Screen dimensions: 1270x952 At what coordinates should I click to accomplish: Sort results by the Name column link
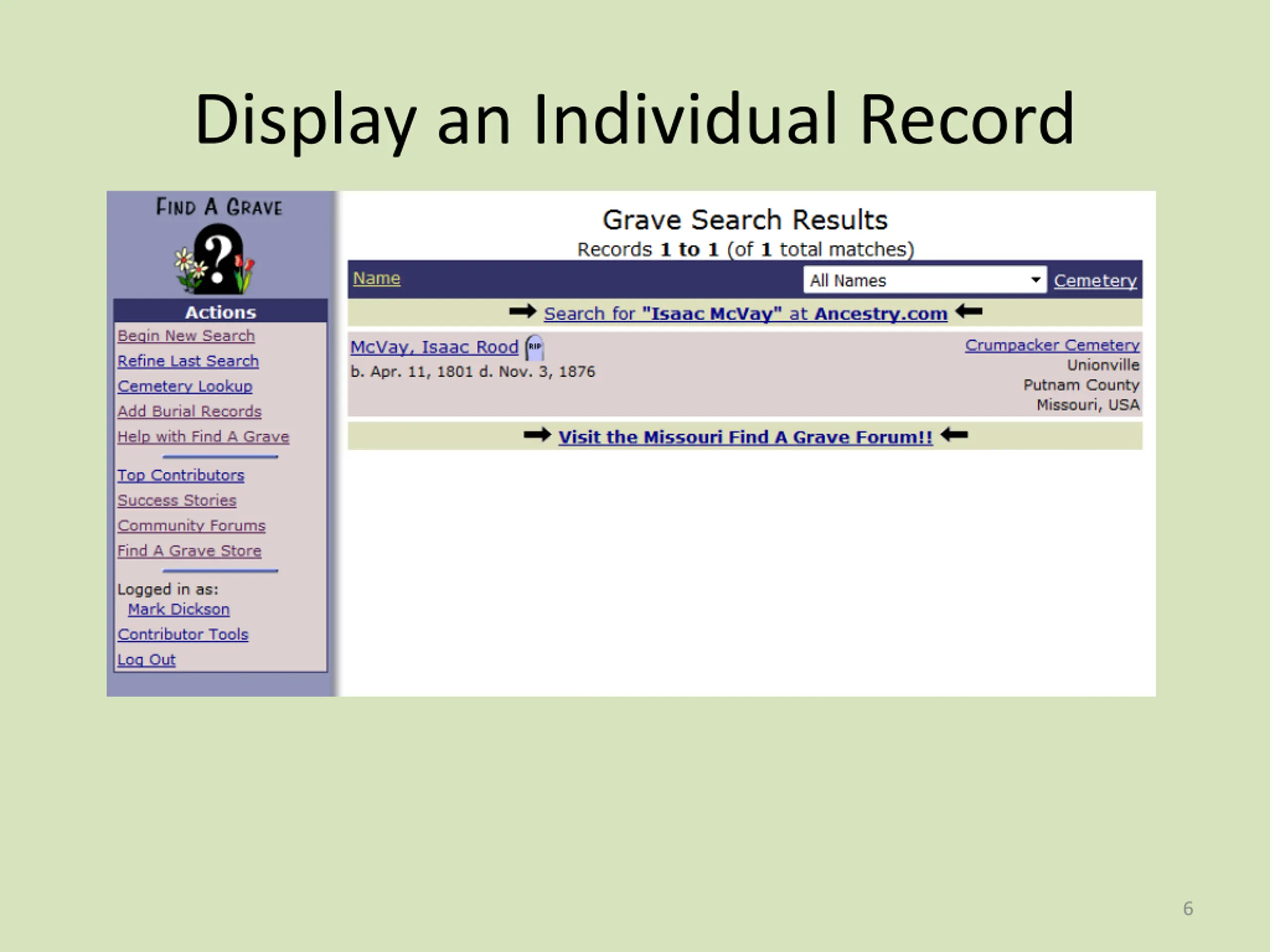pos(377,278)
